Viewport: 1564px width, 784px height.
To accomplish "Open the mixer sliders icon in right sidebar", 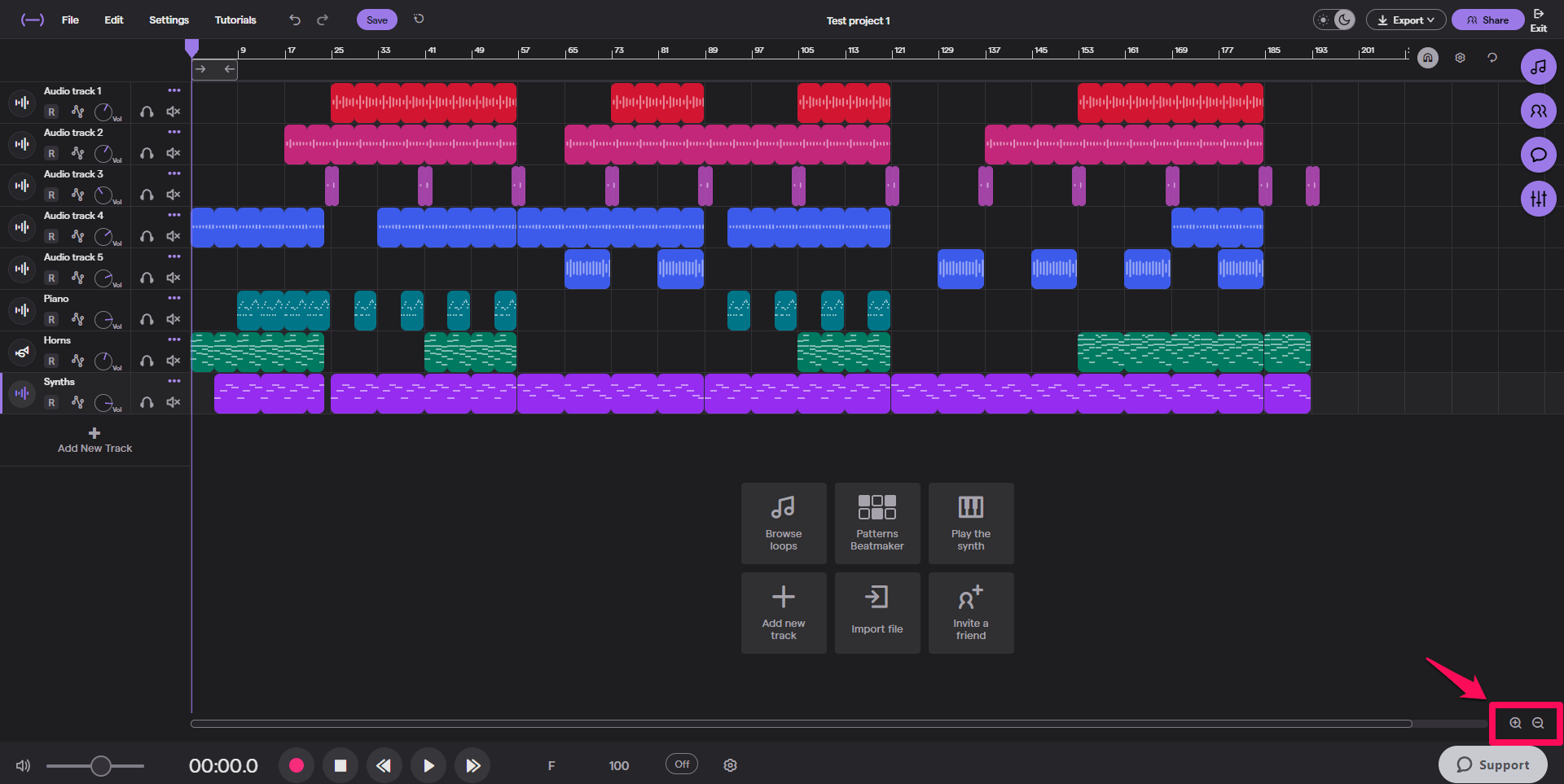I will point(1539,199).
